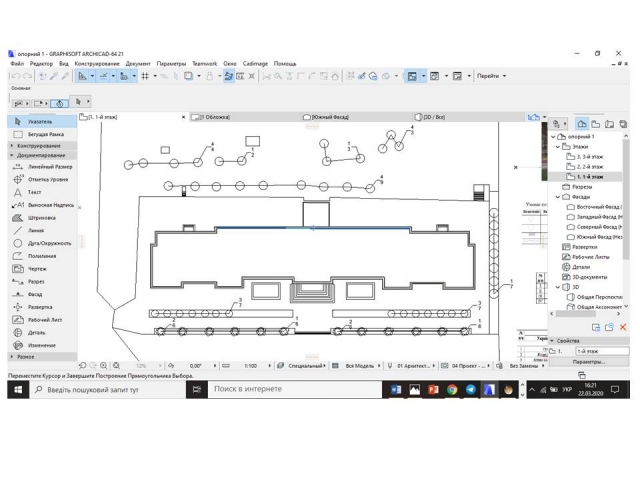Choose the Линейный Размер dimension tool
This screenshot has height=480, width=640.
48,167
